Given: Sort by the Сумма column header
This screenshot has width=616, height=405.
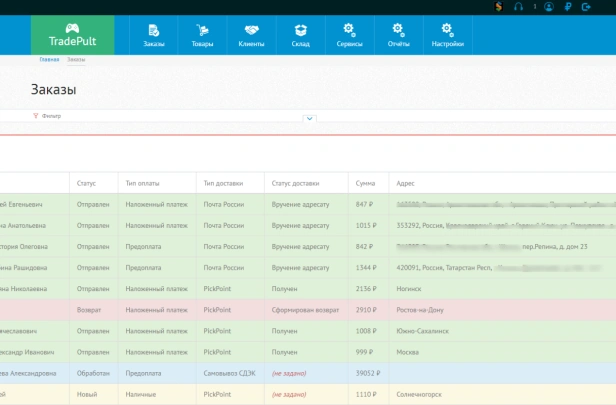Looking at the screenshot, I should coord(365,183).
